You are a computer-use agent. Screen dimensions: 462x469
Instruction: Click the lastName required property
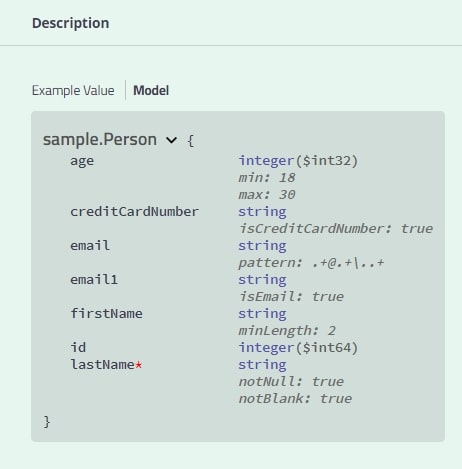click(x=106, y=365)
